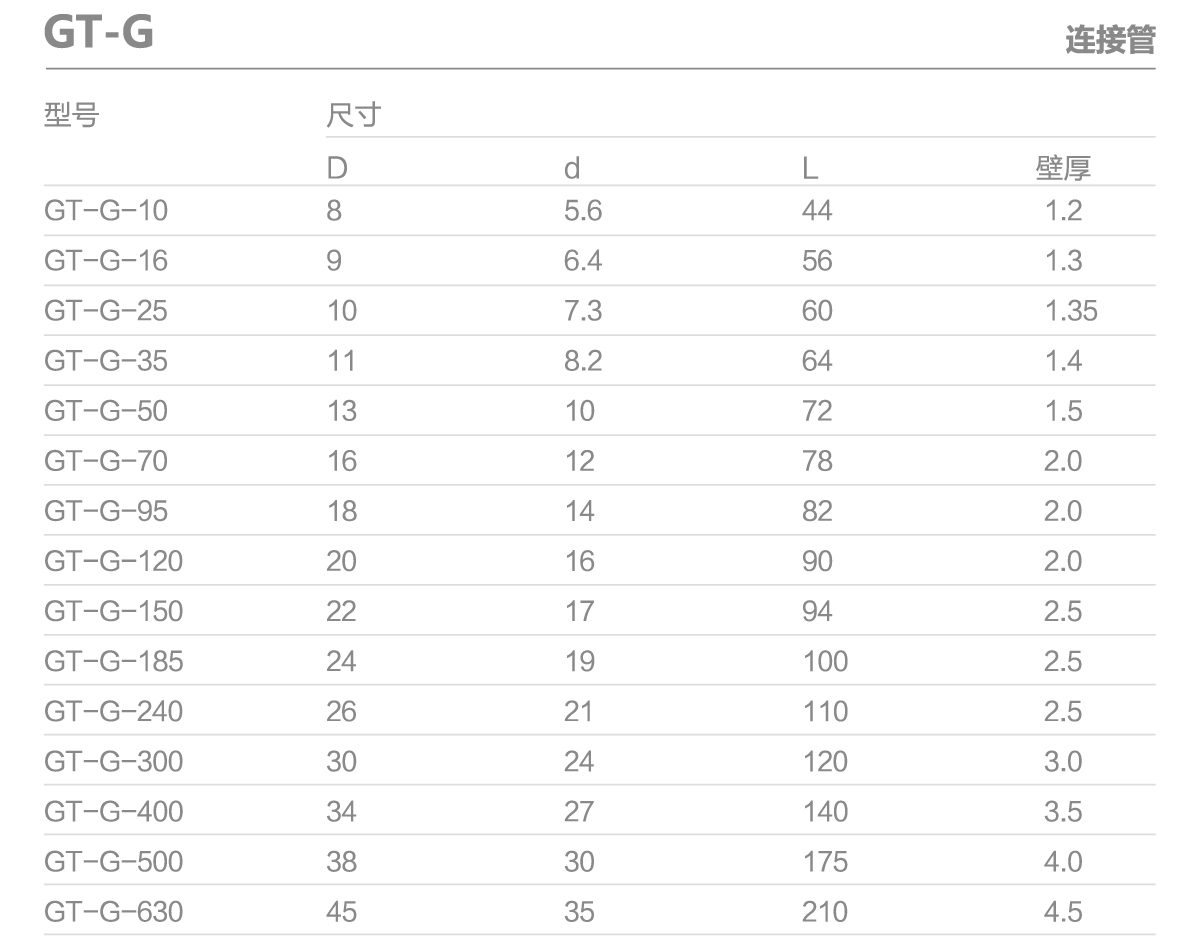Image resolution: width=1200 pixels, height=945 pixels.
Task: Click the 5.6 inner diameter value
Action: click(583, 210)
